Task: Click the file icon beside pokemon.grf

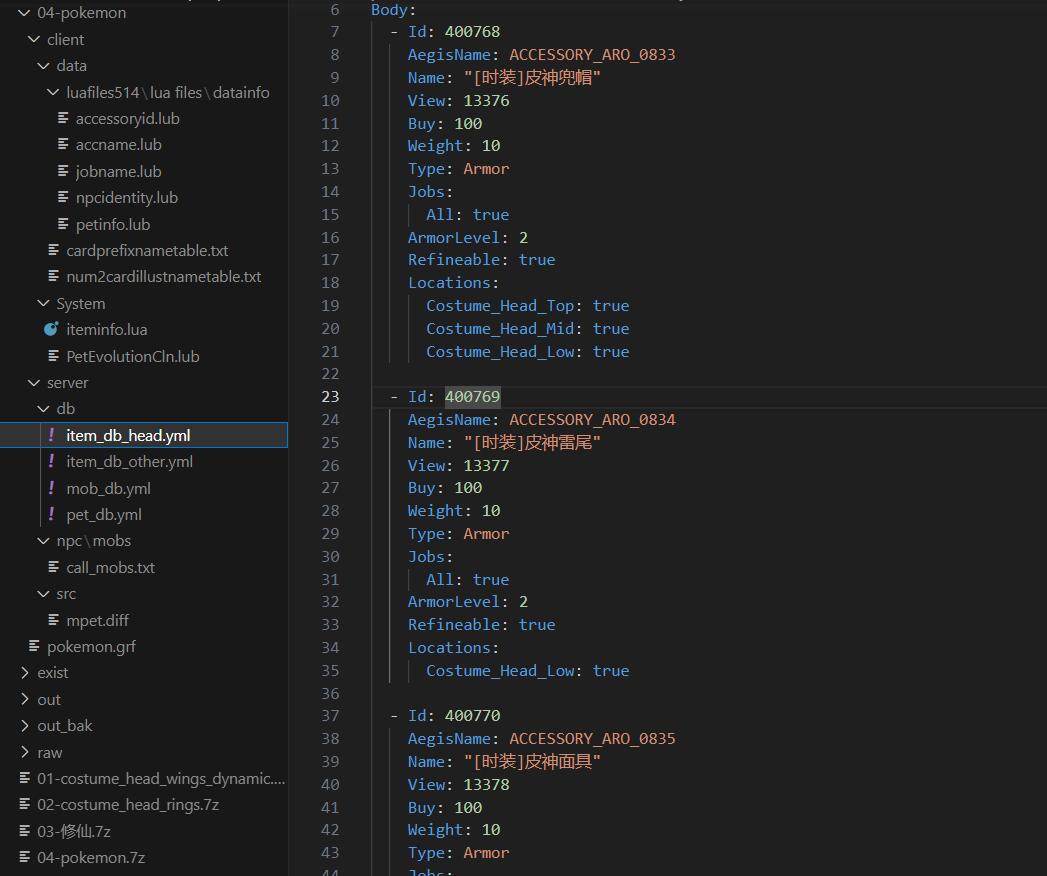Action: 34,646
